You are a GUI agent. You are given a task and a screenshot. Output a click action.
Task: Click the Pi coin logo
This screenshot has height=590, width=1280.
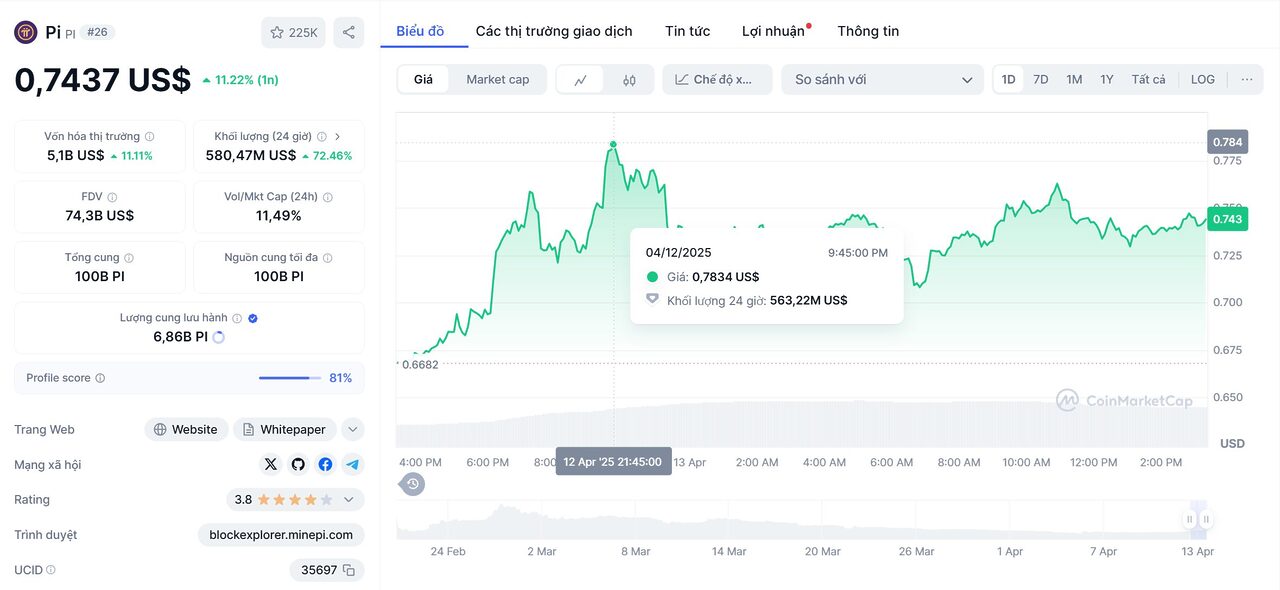click(26, 32)
